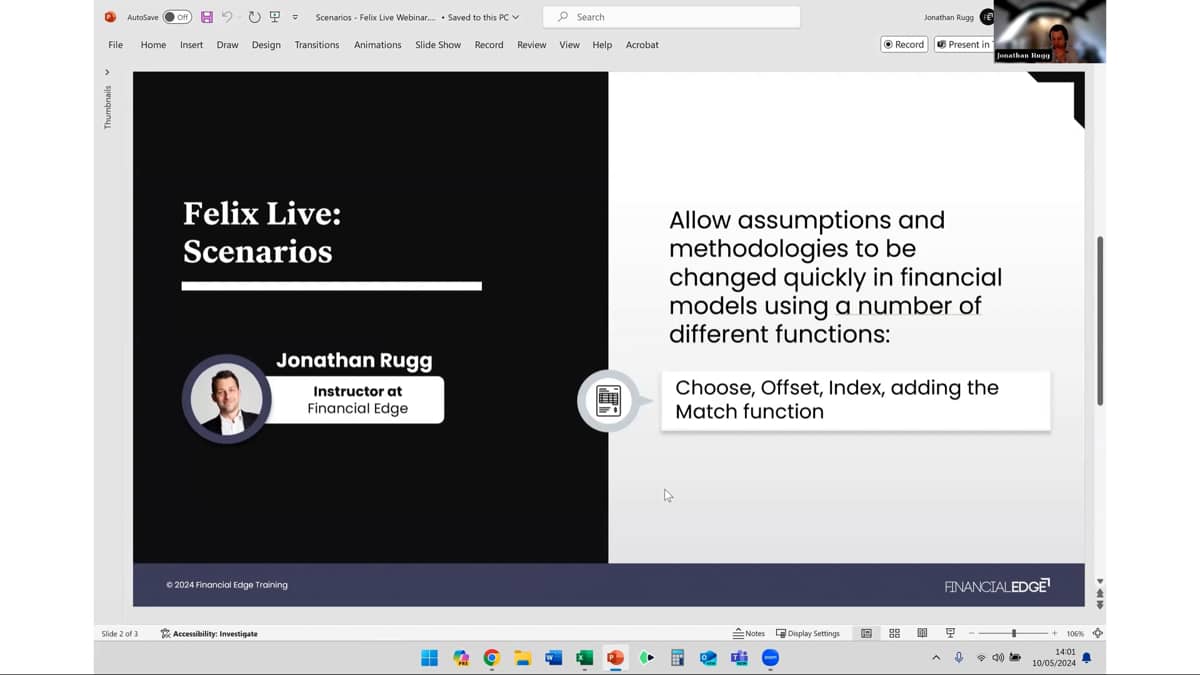The width and height of the screenshot is (1200, 675).
Task: Open the View tab
Action: pos(569,45)
